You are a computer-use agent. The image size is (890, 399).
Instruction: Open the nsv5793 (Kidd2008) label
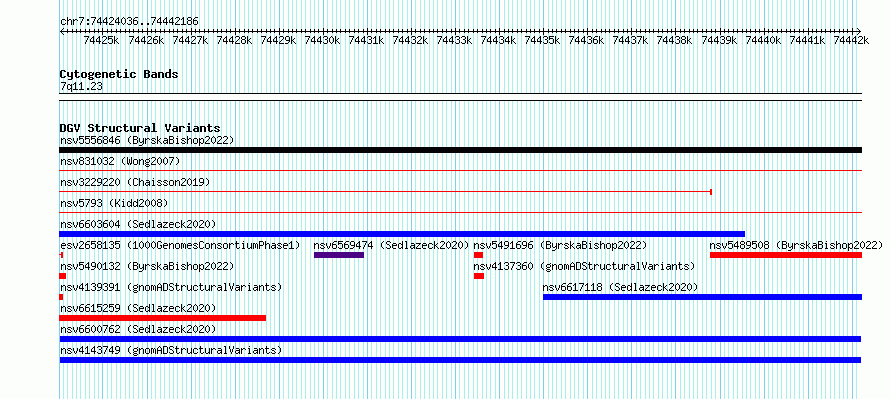coord(114,203)
